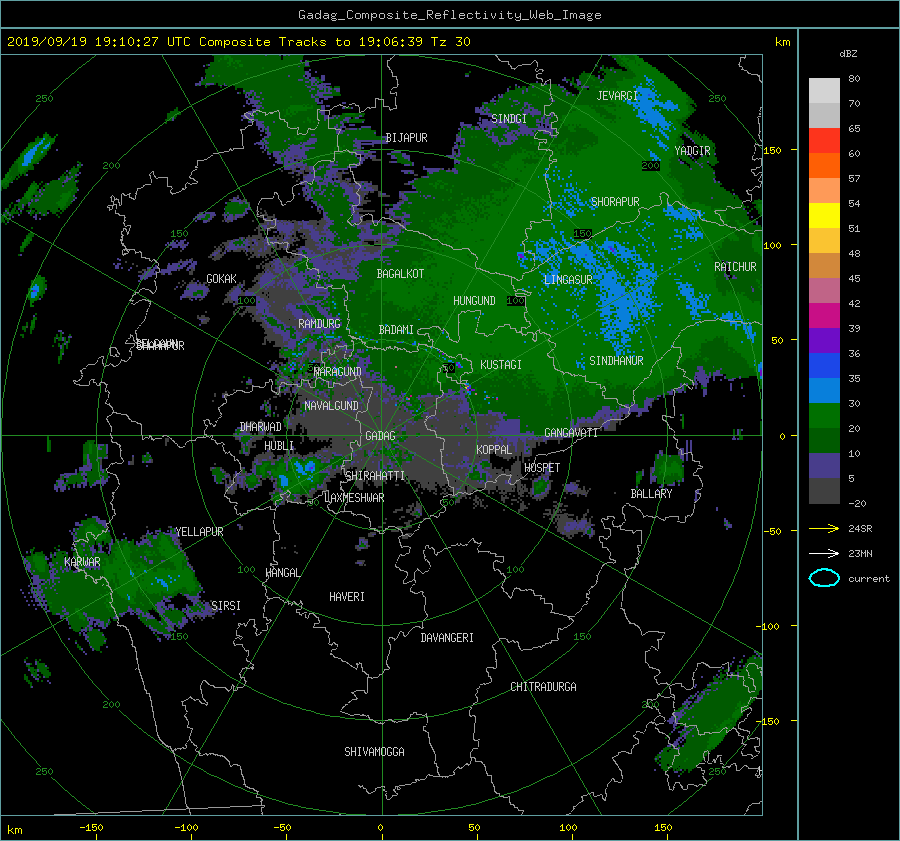
Task: Click the 2019/09/19 timestamp header text
Action: pos(239,42)
